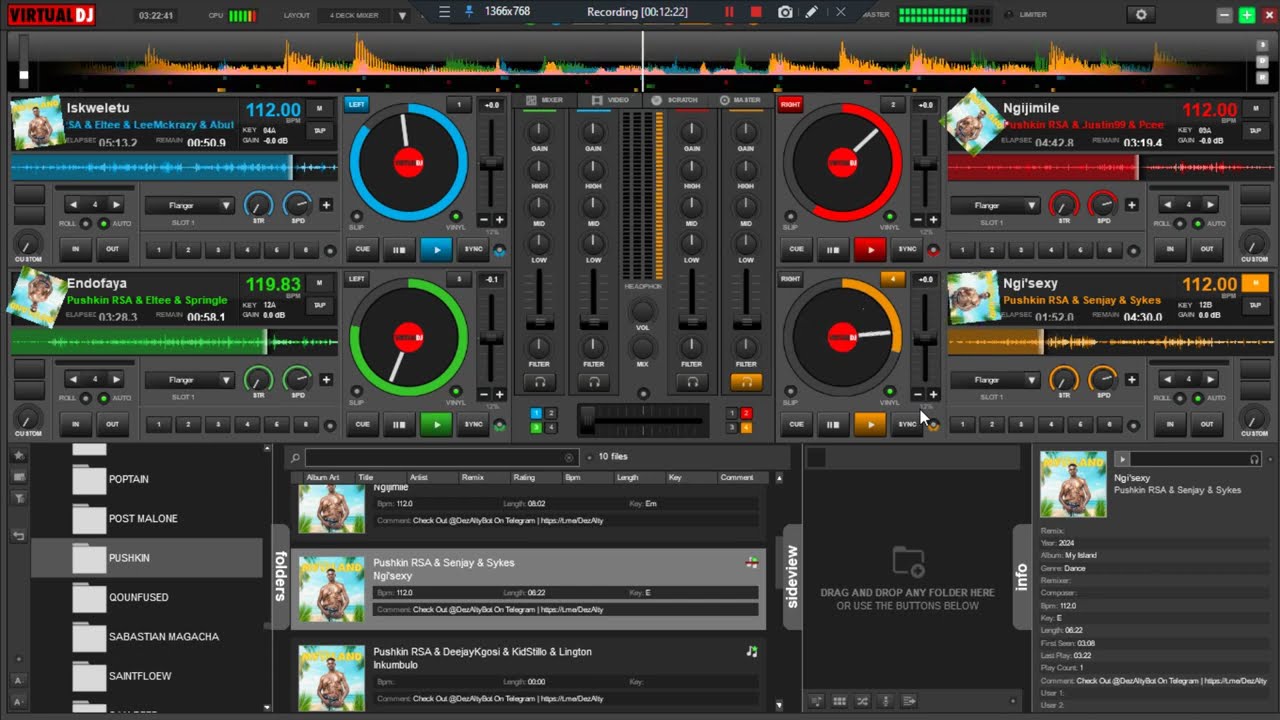Click the loop OUT button on Iskweletu deck
The height and width of the screenshot is (720, 1280).
(112, 249)
